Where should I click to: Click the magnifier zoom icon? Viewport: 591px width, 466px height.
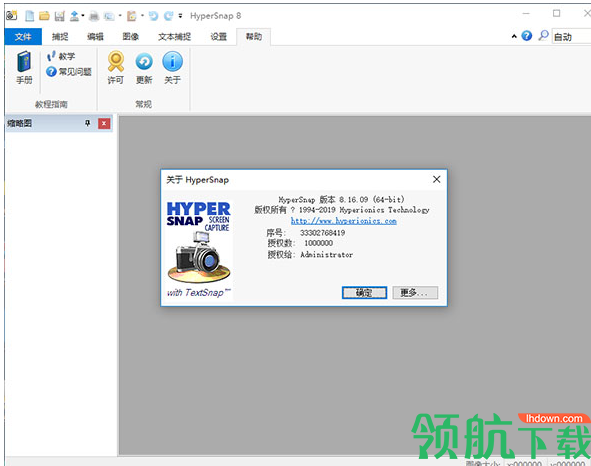click(x=543, y=36)
